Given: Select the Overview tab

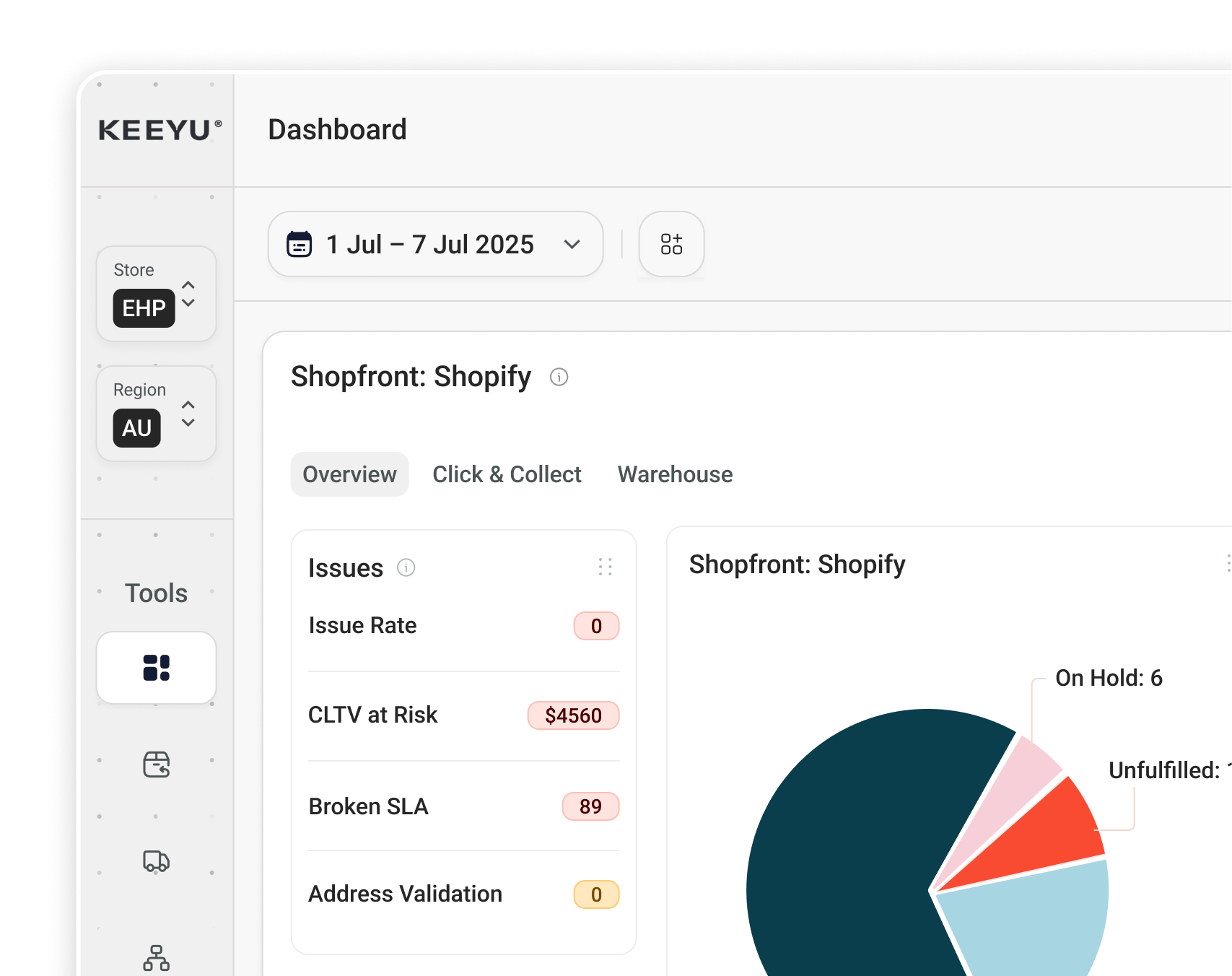Looking at the screenshot, I should click(349, 474).
